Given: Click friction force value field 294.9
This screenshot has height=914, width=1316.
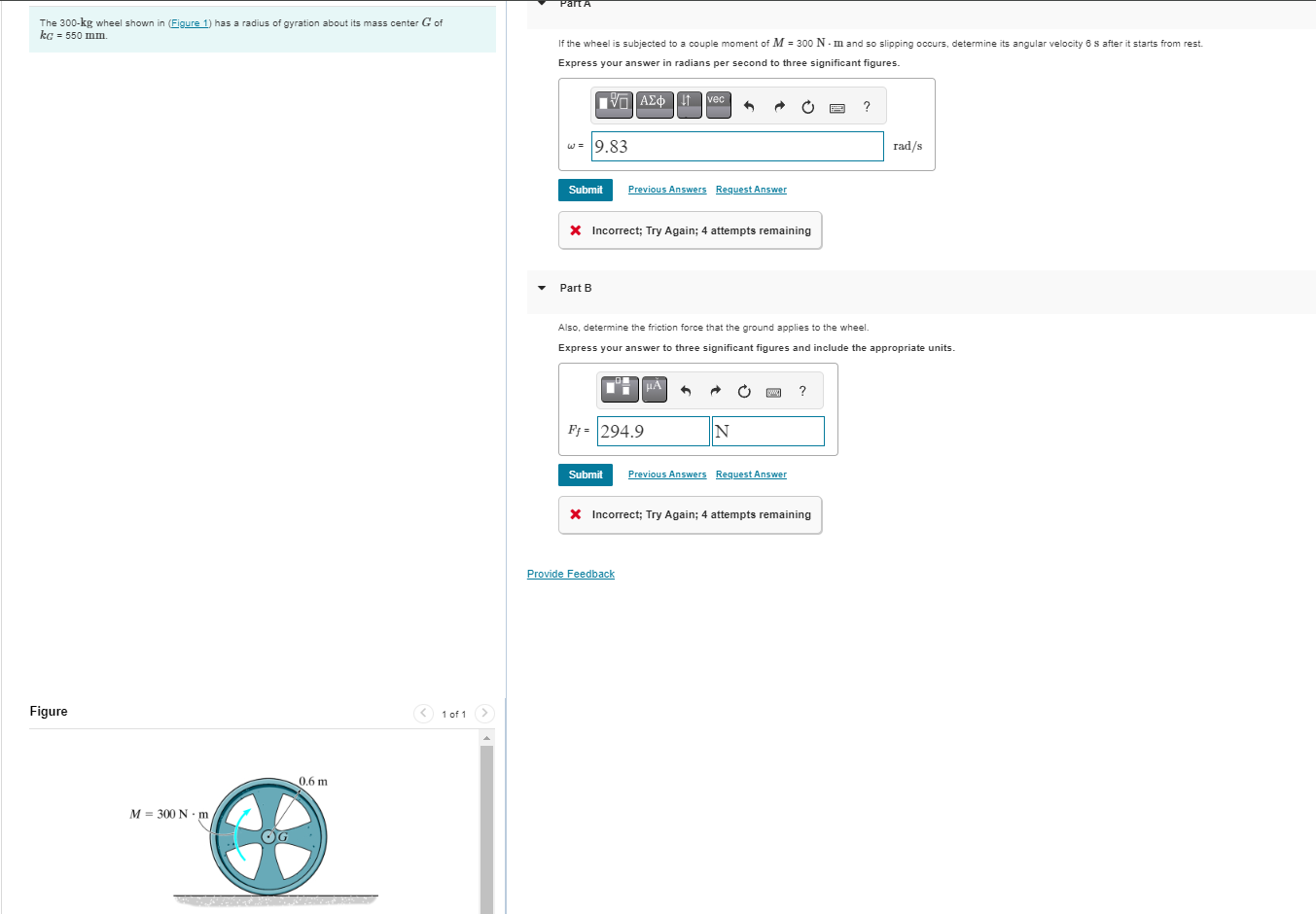Looking at the screenshot, I should point(654,431).
